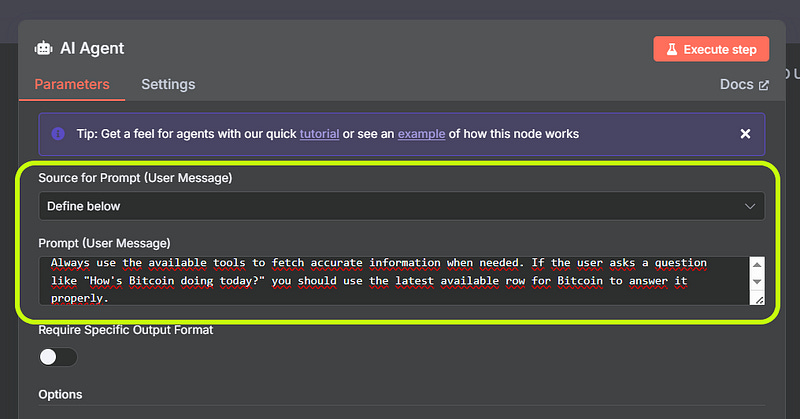Switch to the Settings tab
This screenshot has height=419, width=800.
coord(168,84)
